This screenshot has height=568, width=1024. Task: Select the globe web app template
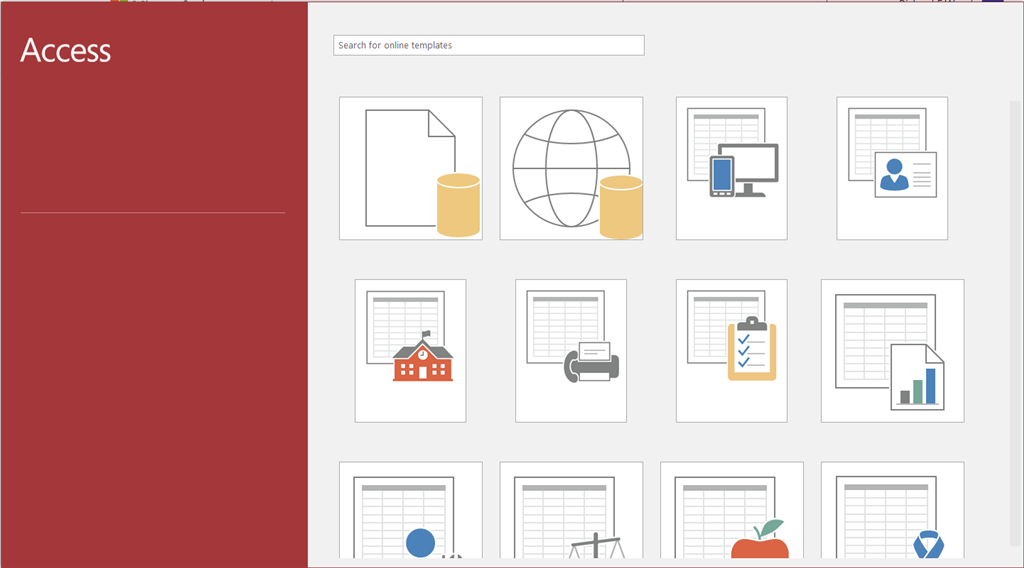pos(571,168)
